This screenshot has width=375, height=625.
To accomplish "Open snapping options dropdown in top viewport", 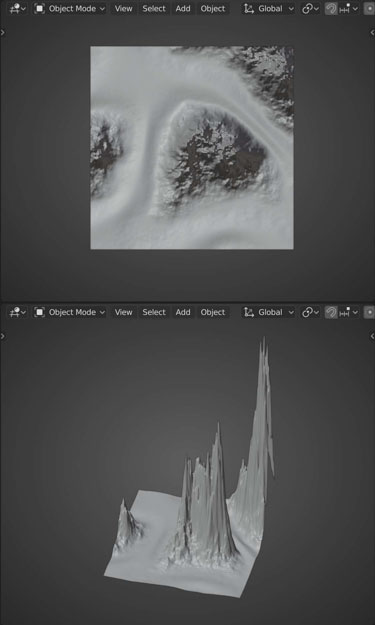I will pyautogui.click(x=348, y=8).
